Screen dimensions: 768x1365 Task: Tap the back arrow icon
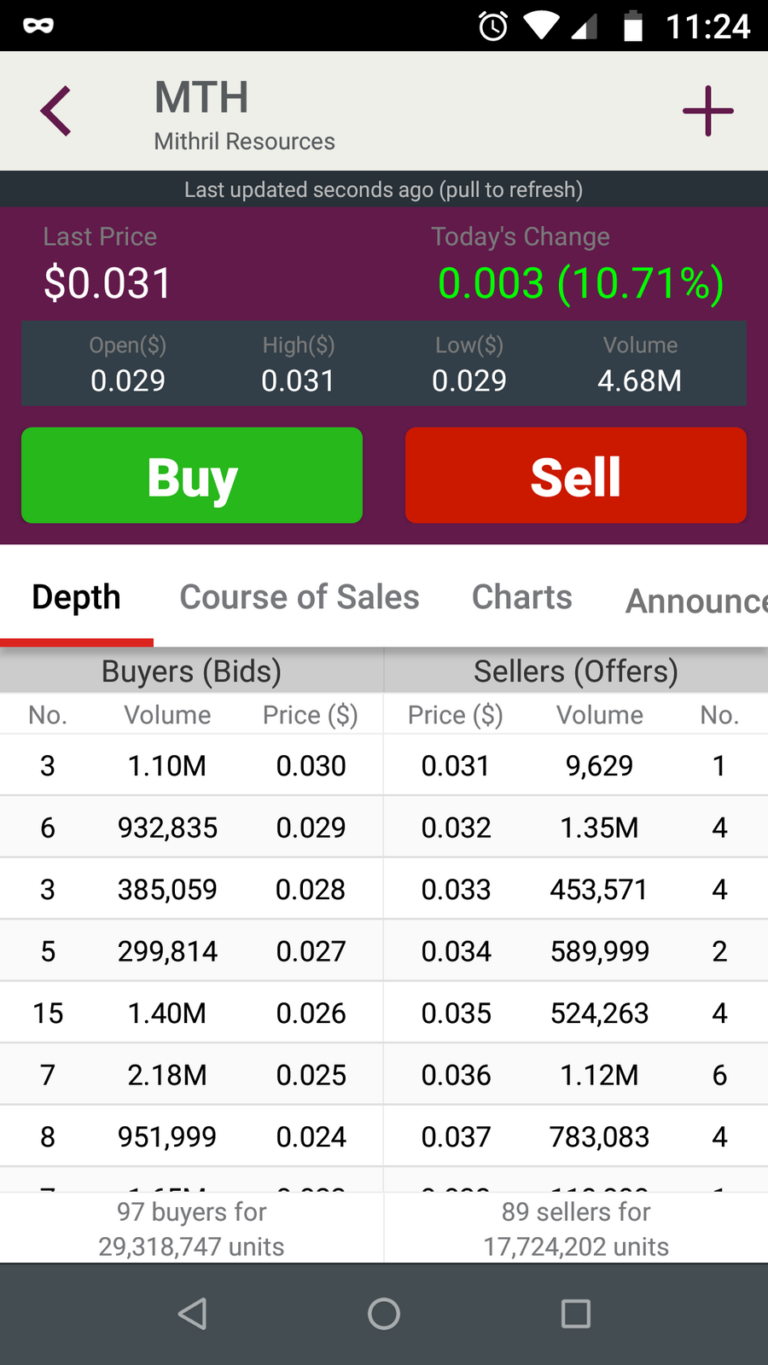click(x=56, y=111)
